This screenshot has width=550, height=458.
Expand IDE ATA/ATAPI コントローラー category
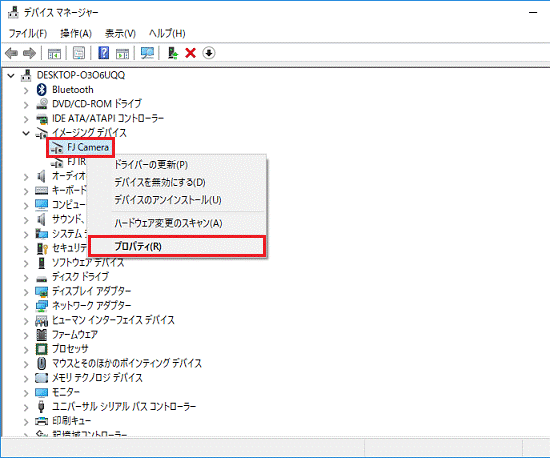[x=26, y=119]
